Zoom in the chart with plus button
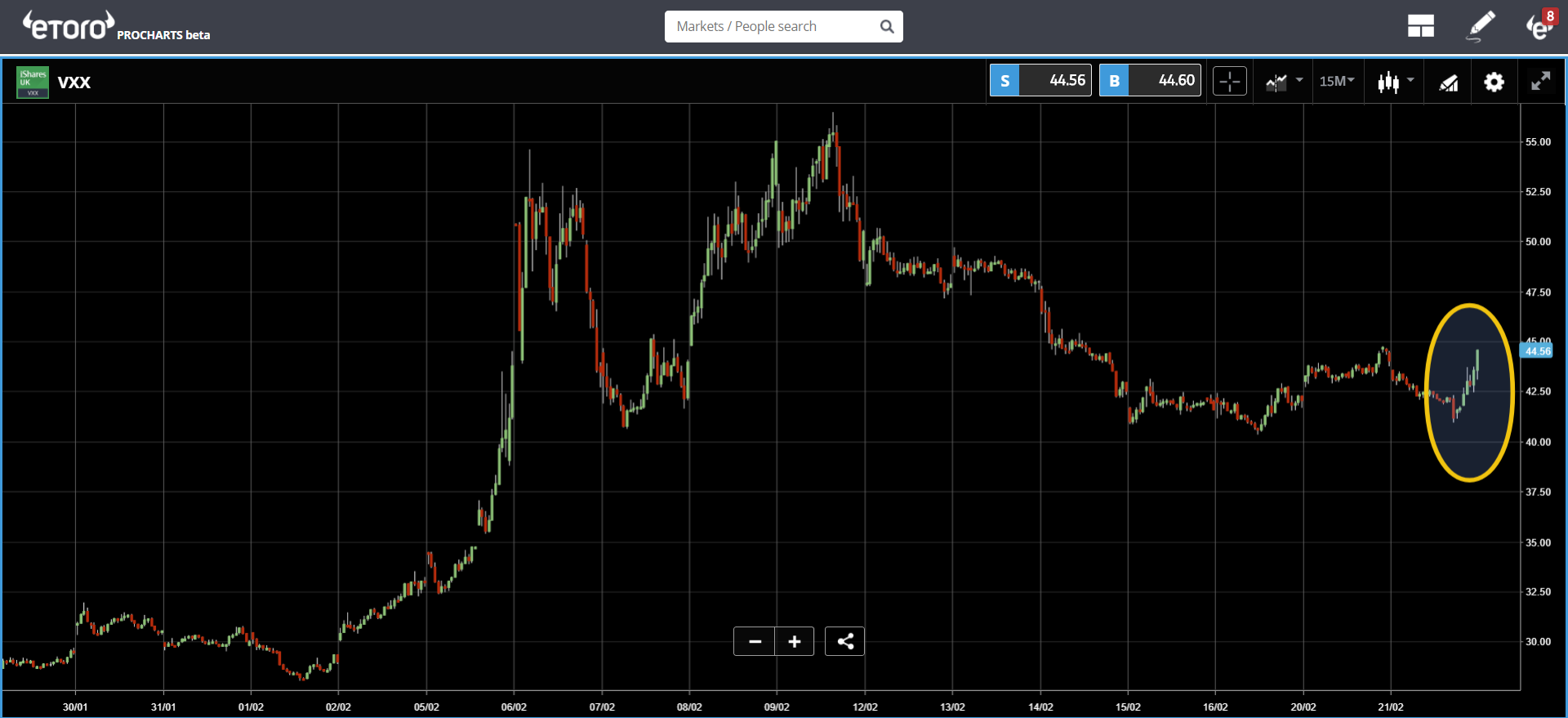1568x718 pixels. point(795,641)
